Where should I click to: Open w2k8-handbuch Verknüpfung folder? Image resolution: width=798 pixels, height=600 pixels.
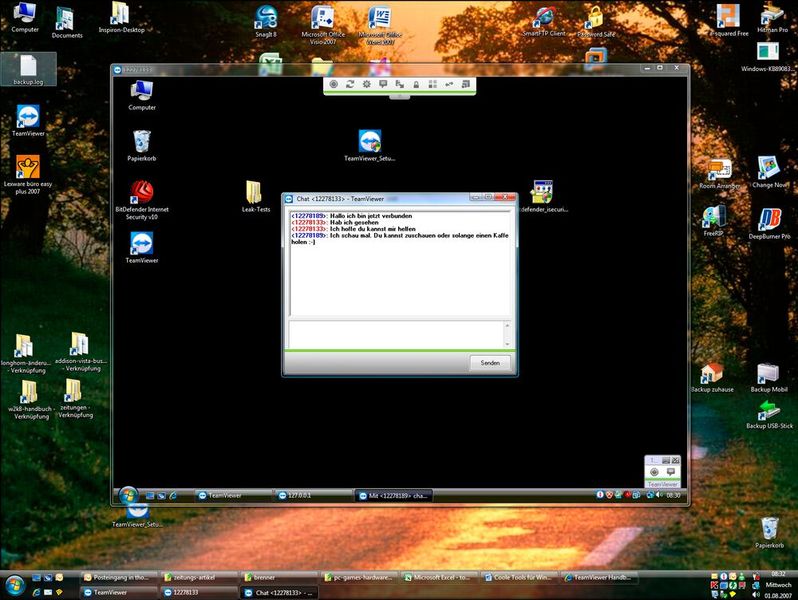(31, 399)
